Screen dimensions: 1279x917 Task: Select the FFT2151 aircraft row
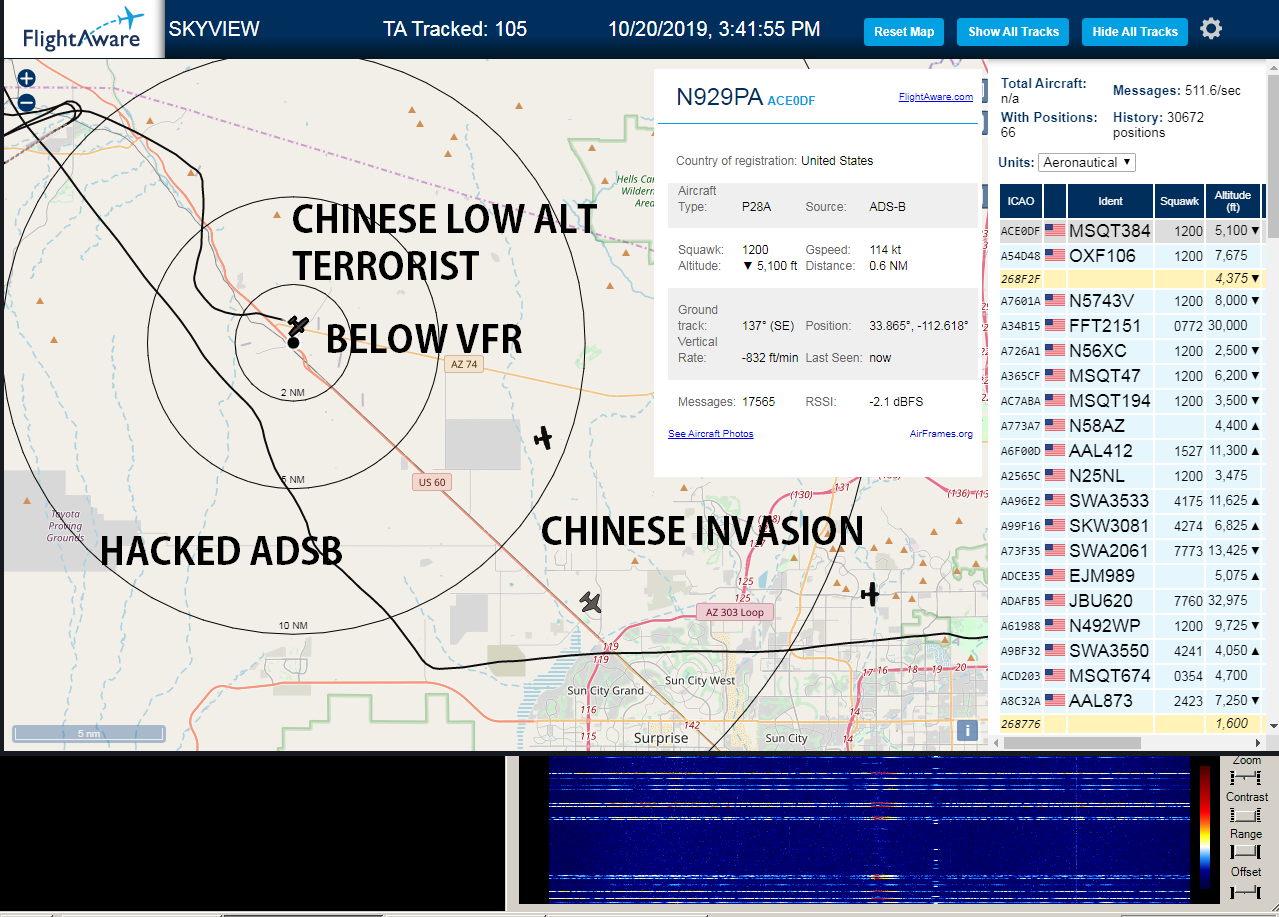coord(1131,326)
